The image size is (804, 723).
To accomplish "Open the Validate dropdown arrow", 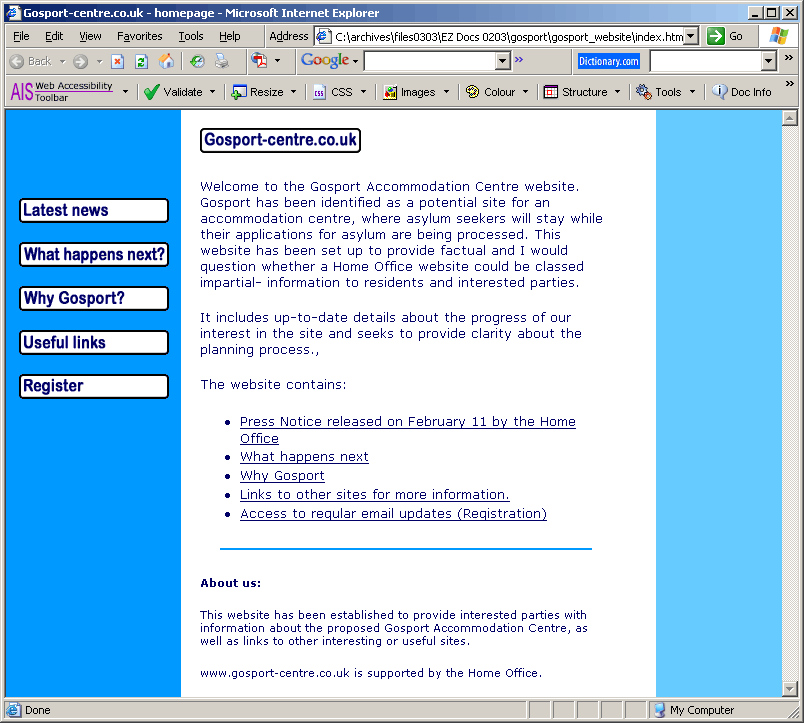I will click(212, 92).
